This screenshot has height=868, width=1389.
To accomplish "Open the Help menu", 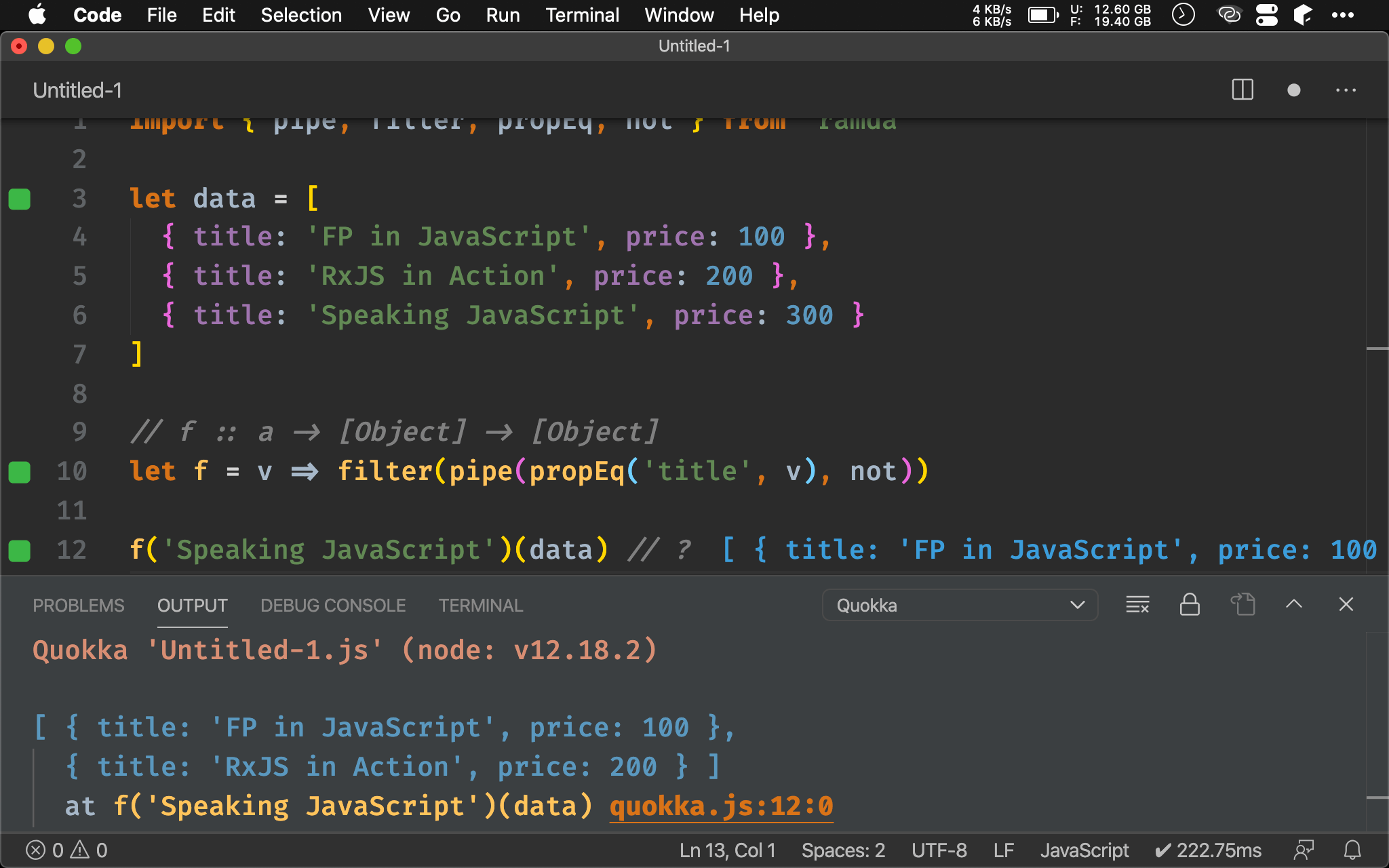I will tap(759, 15).
